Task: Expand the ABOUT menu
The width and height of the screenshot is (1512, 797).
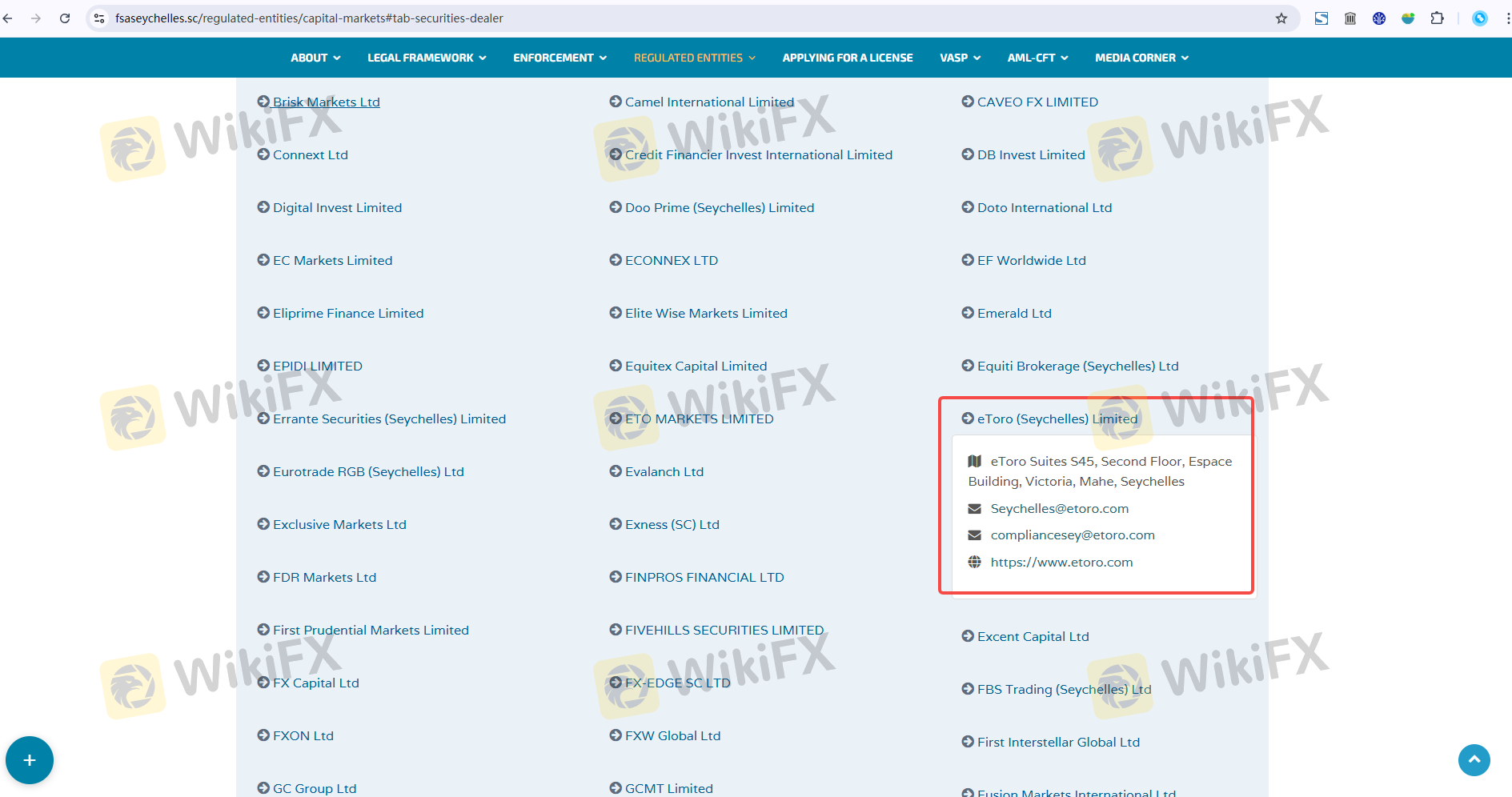Action: click(315, 58)
